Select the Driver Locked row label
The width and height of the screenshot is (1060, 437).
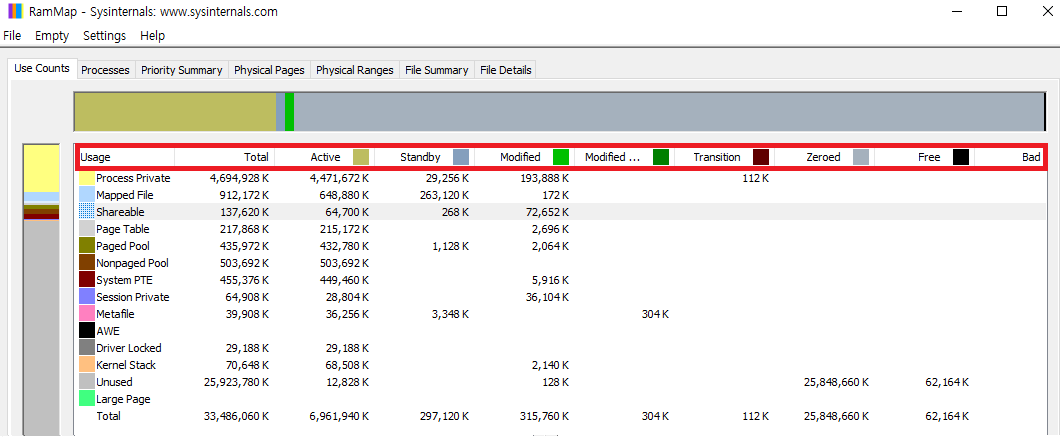tap(128, 348)
